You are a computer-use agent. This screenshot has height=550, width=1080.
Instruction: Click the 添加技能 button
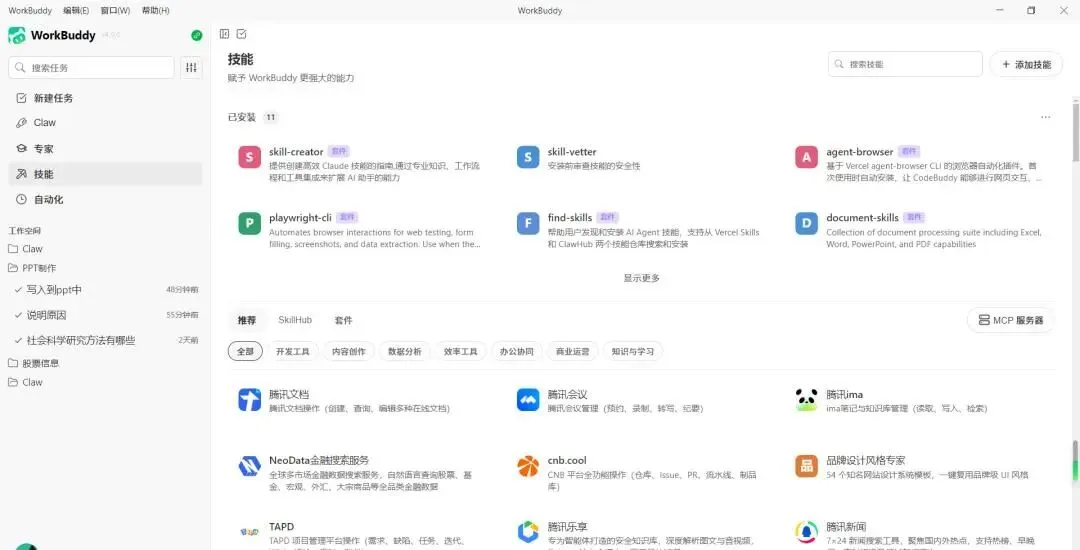click(x=1026, y=64)
